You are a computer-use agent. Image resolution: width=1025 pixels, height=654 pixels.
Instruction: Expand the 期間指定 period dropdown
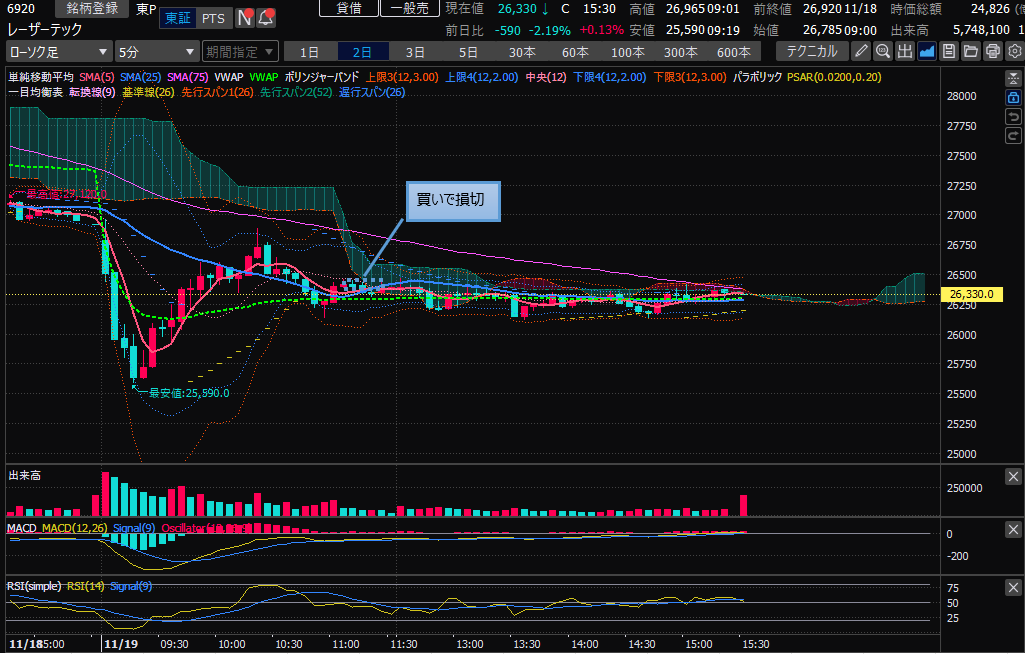(x=239, y=51)
